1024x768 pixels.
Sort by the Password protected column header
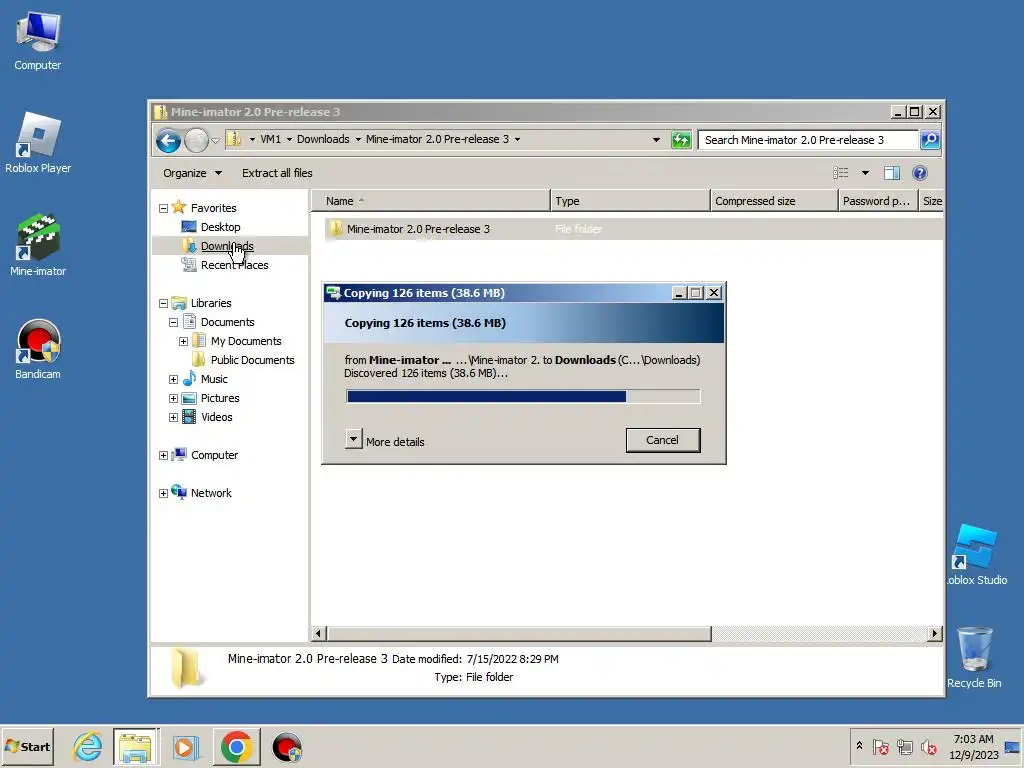(x=877, y=201)
